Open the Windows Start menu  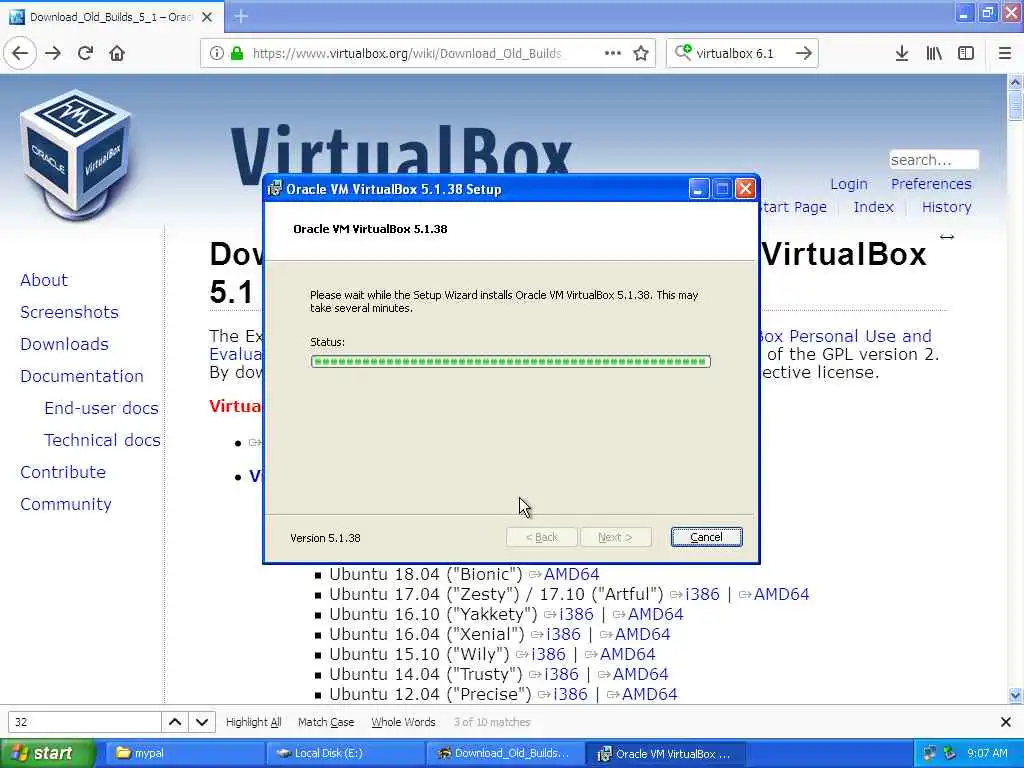(x=46, y=753)
